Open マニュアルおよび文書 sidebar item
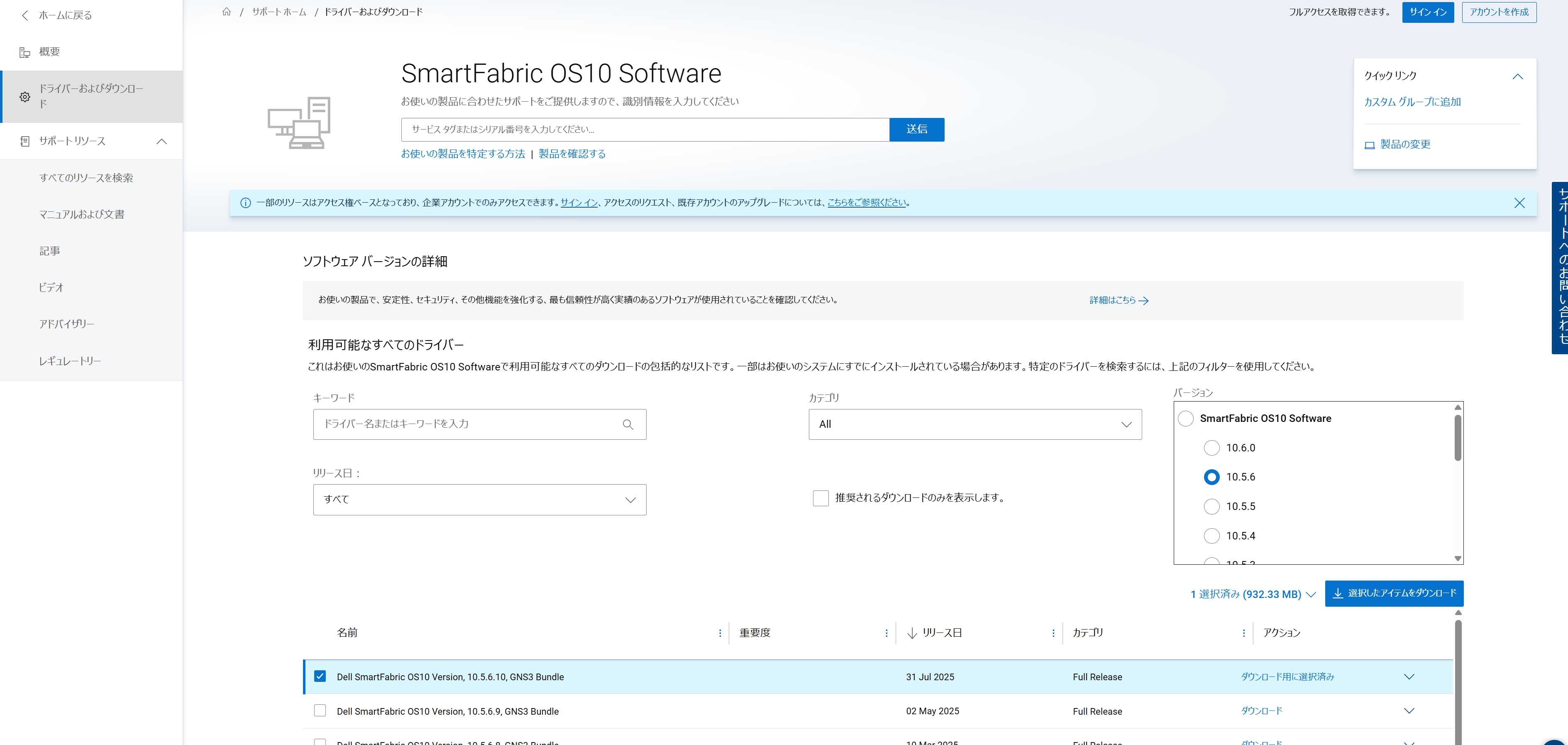Viewport: 1568px width, 745px height. pyautogui.click(x=82, y=214)
